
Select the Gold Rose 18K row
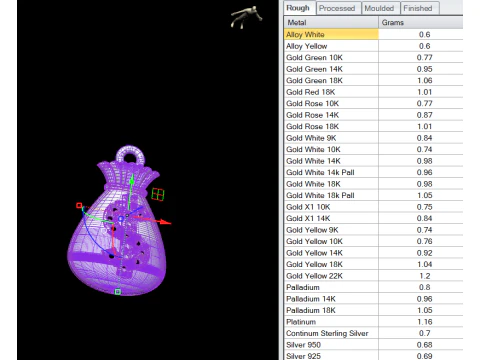coord(374,126)
